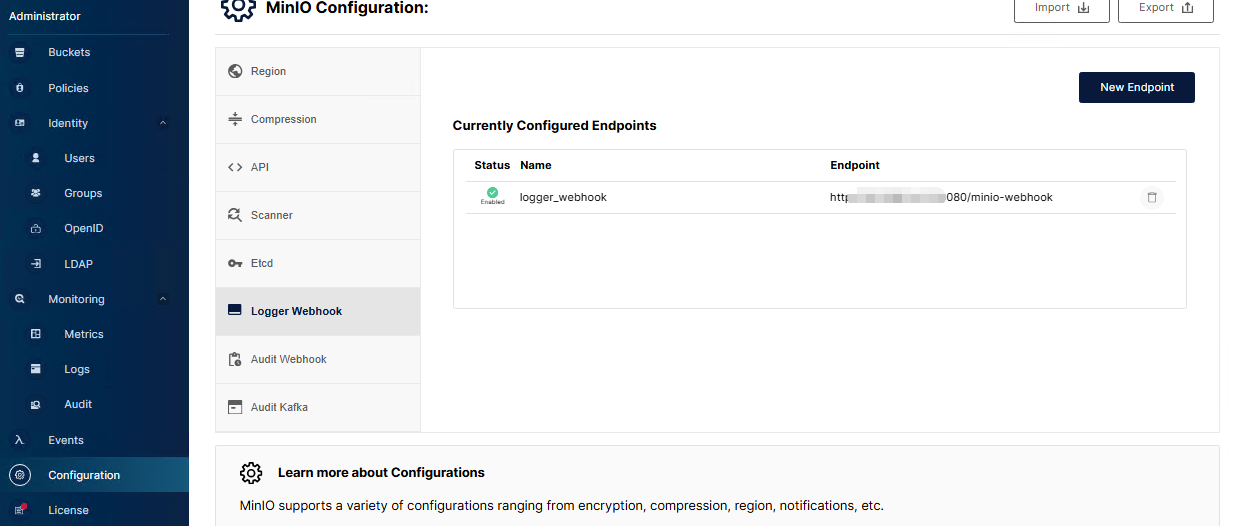
Task: Select the Compression configuration tab
Action: coord(318,119)
